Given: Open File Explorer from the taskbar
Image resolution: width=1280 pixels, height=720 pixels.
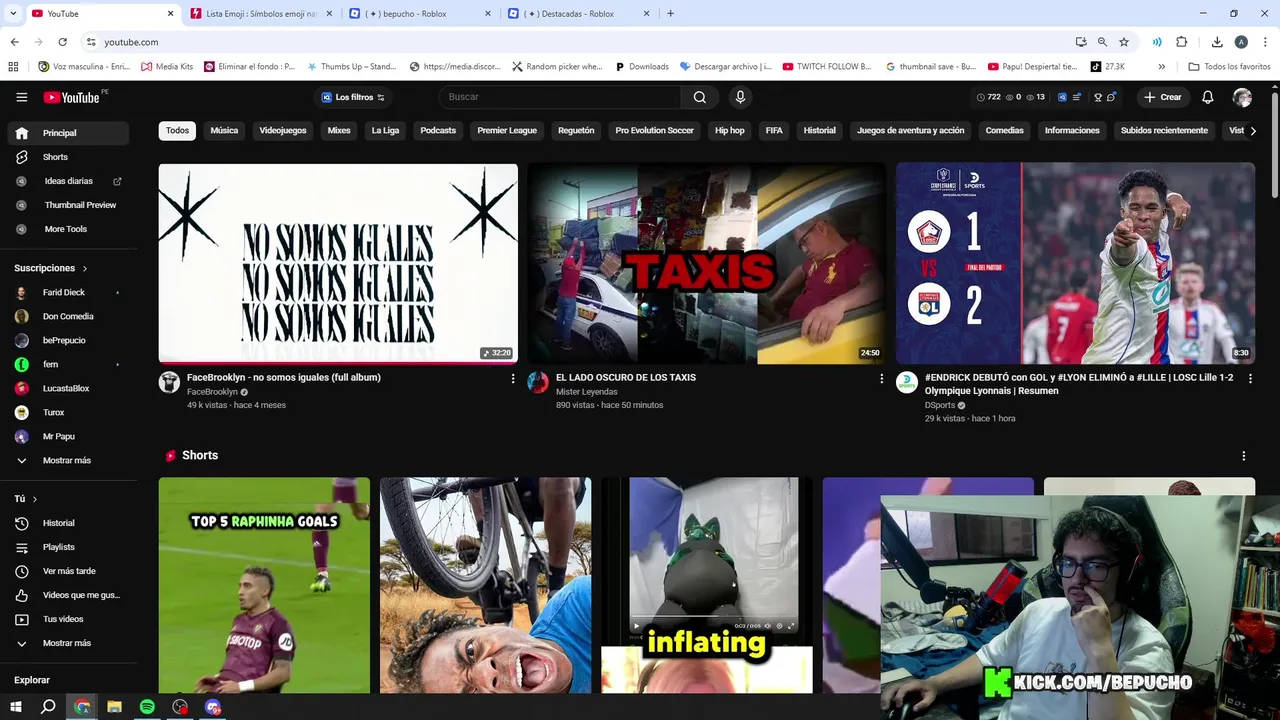Looking at the screenshot, I should tap(114, 707).
